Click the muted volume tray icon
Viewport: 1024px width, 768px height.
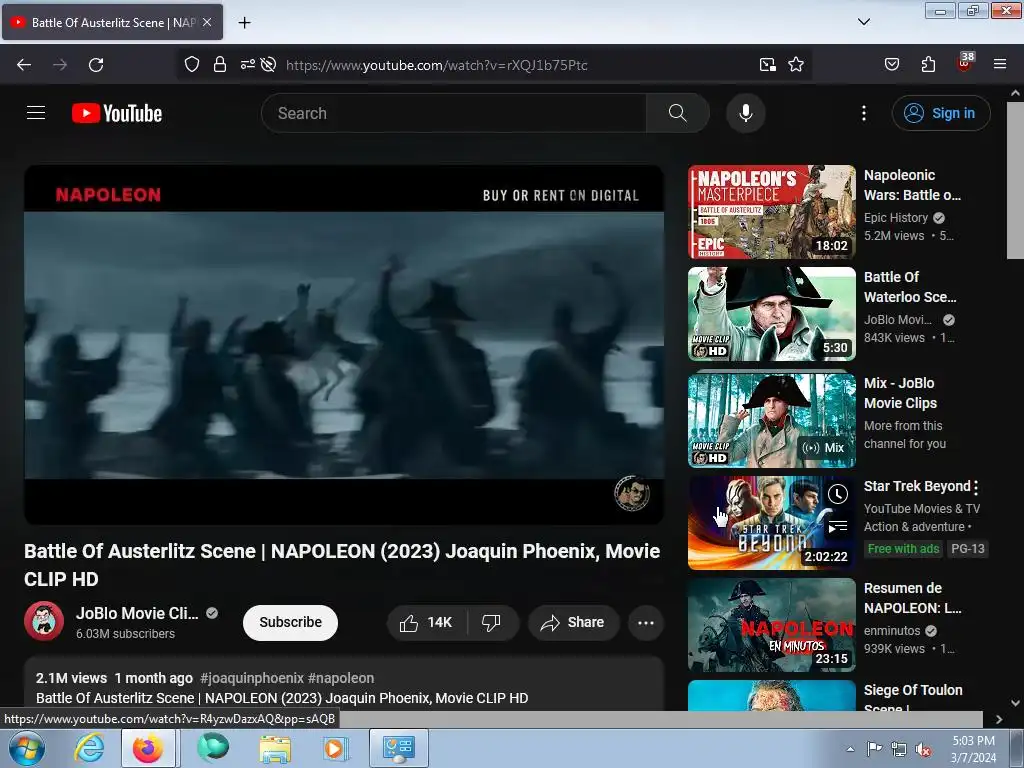click(x=923, y=749)
